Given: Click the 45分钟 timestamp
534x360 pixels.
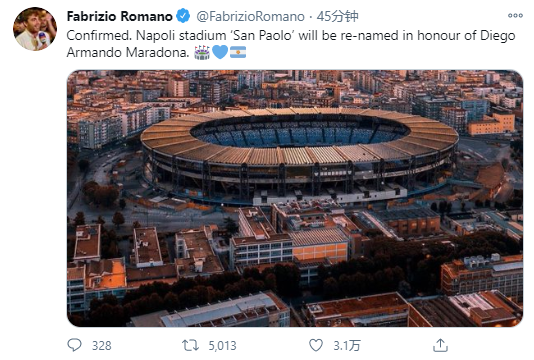Looking at the screenshot, I should click(x=337, y=16).
